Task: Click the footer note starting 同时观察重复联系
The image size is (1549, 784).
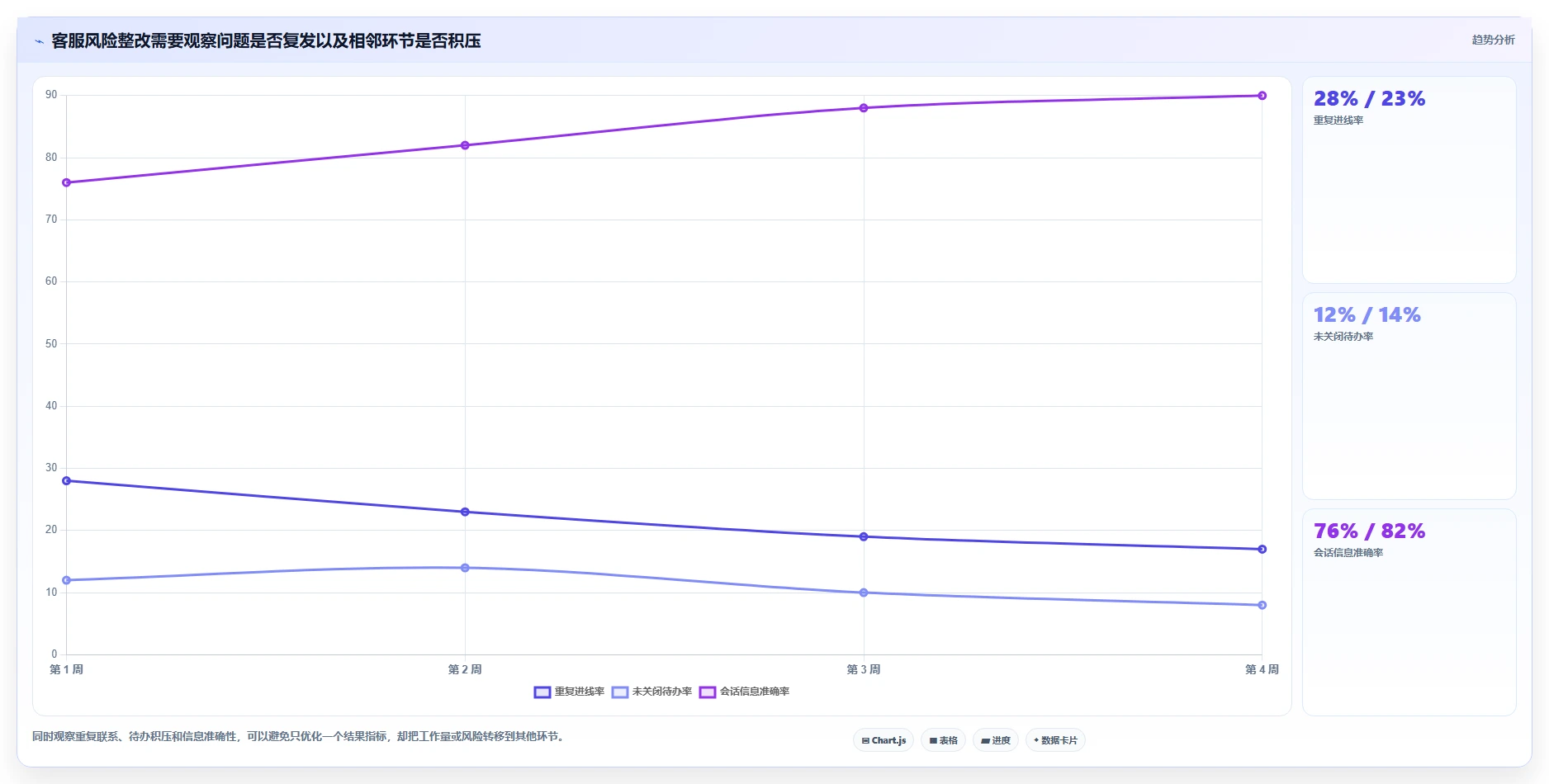Action: (300, 736)
